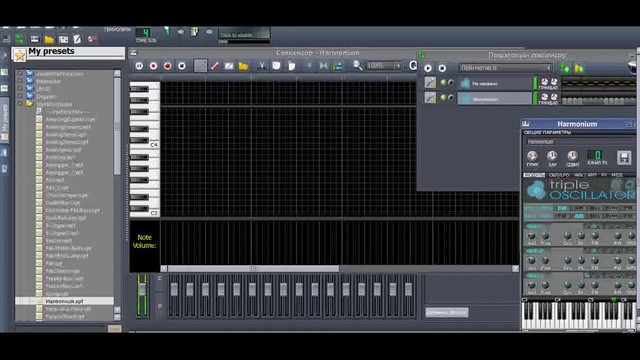Switch to the MIDI tab in Harmonium
Viewport: 640px width, 360px height.
pos(617,175)
